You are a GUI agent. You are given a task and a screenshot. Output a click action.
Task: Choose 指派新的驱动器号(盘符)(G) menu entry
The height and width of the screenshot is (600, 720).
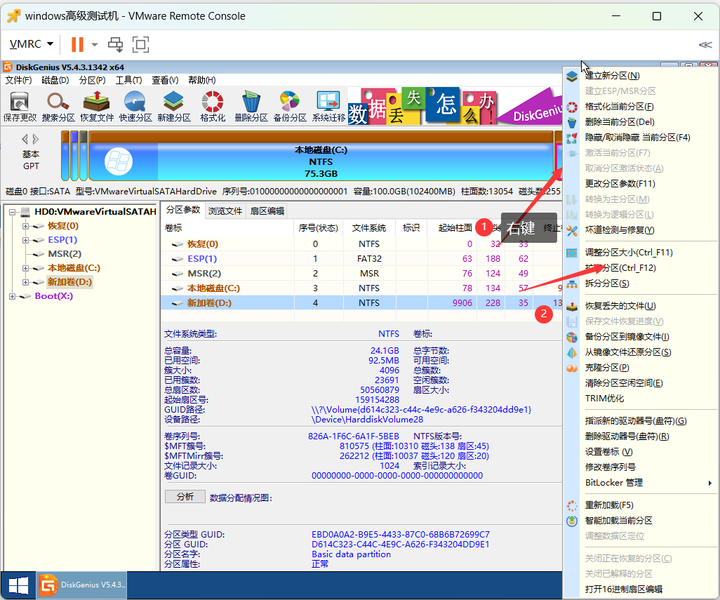tap(640, 421)
